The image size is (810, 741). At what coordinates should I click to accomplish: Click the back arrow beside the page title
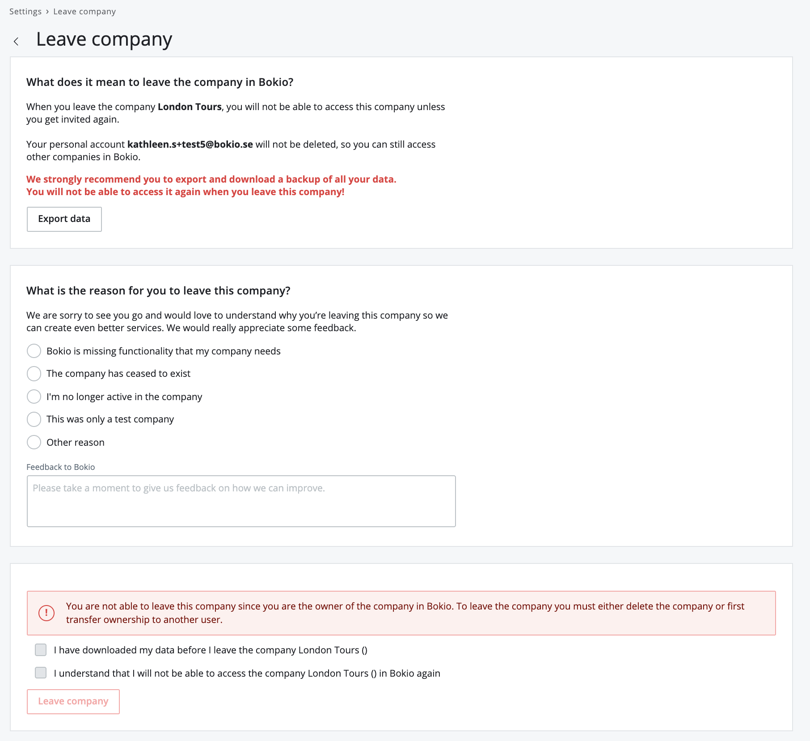pyautogui.click(x=16, y=41)
